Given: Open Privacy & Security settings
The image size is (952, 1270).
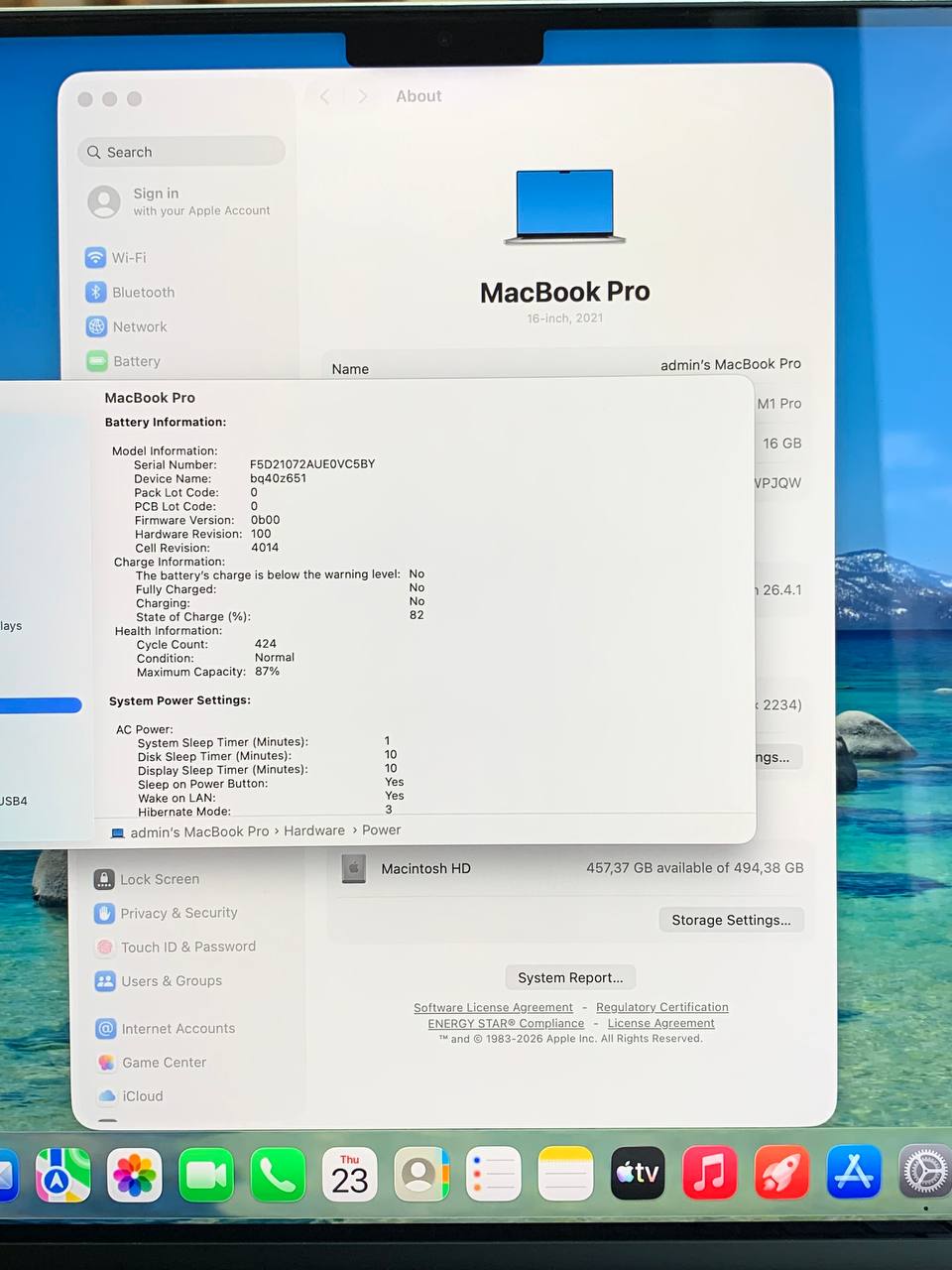Looking at the screenshot, I should [x=167, y=913].
